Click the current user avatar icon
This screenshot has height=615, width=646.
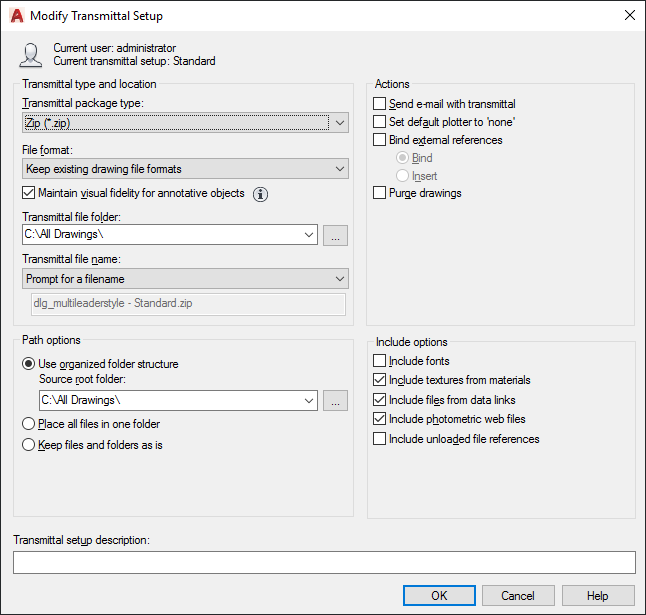point(32,55)
